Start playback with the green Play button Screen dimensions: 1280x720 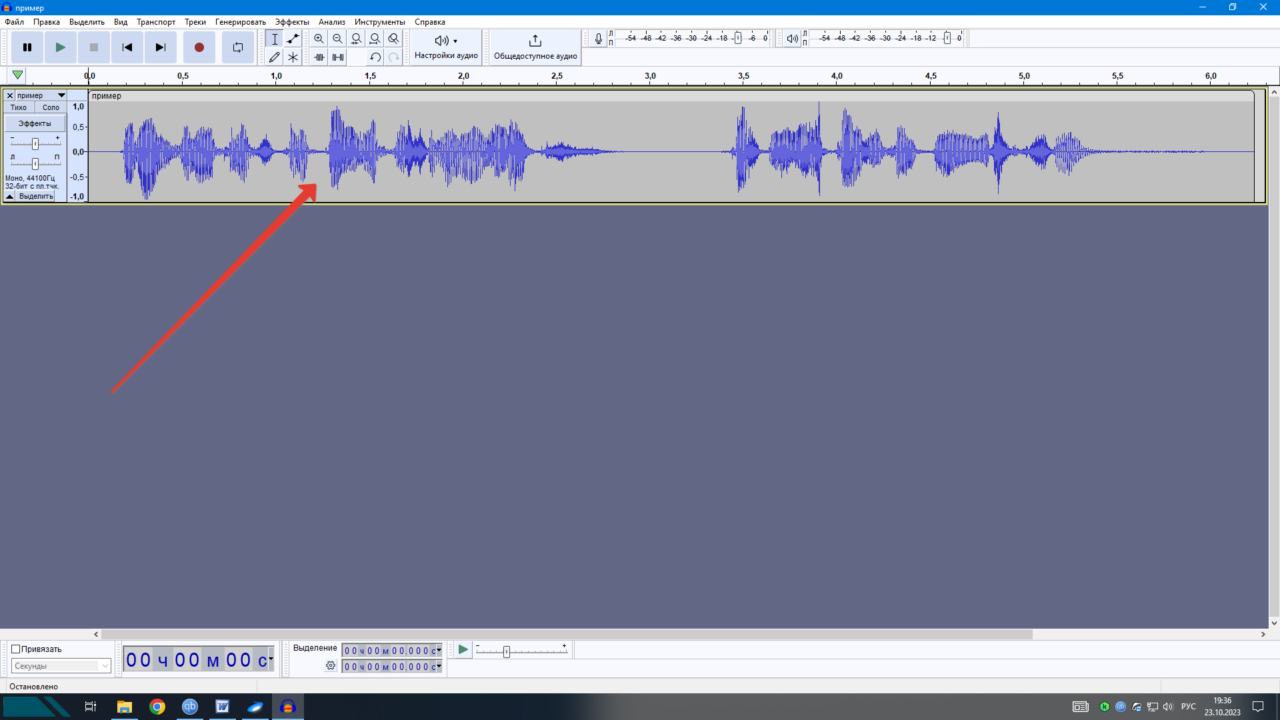(x=61, y=47)
